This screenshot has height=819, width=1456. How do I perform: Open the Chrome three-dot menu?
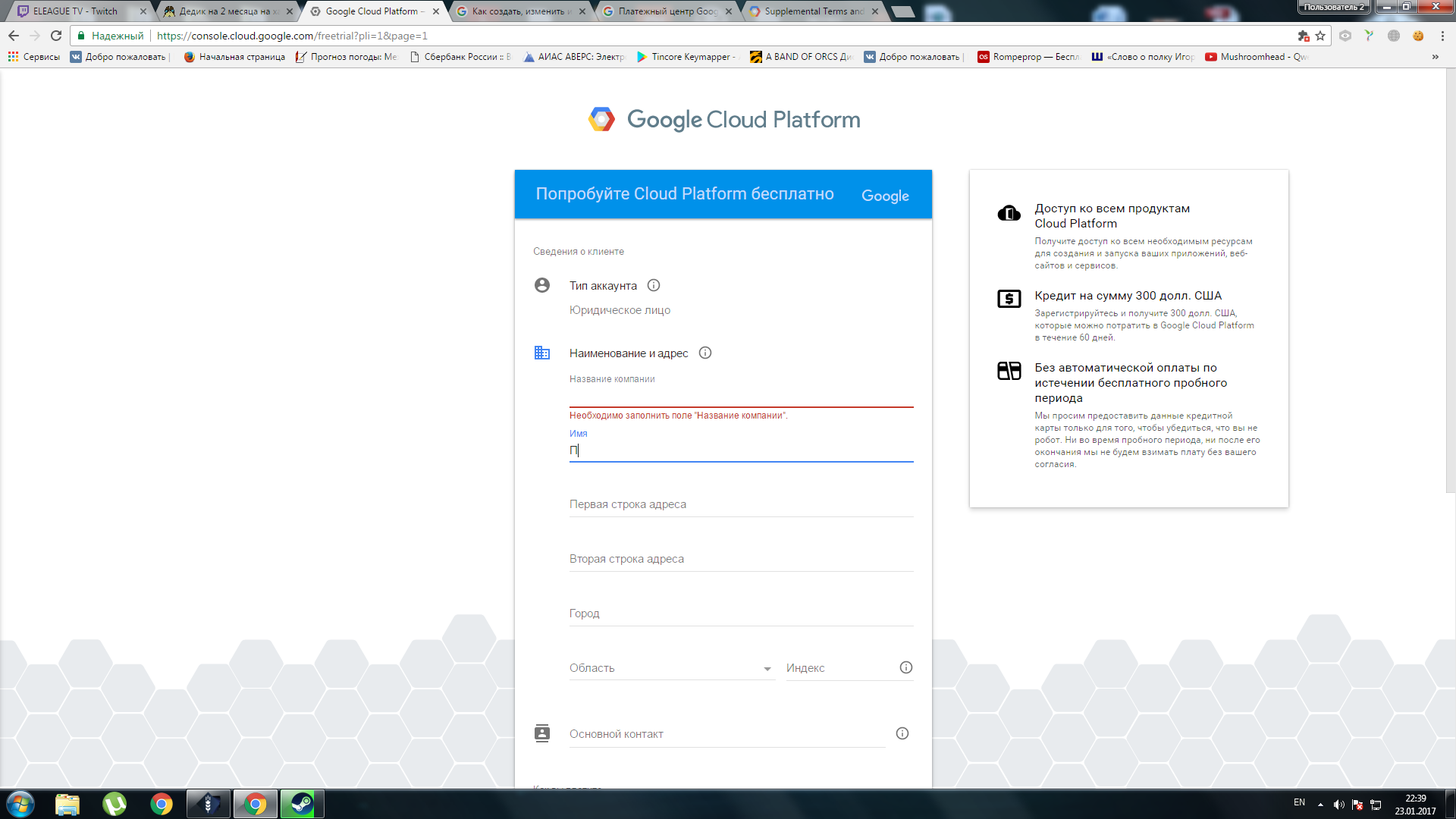[x=1442, y=36]
